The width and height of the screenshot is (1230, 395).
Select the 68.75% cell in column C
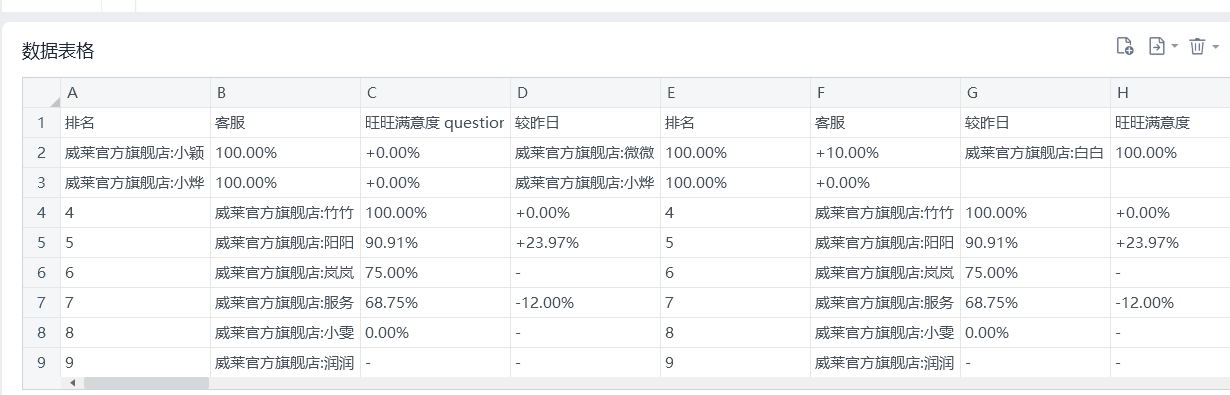[435, 303]
